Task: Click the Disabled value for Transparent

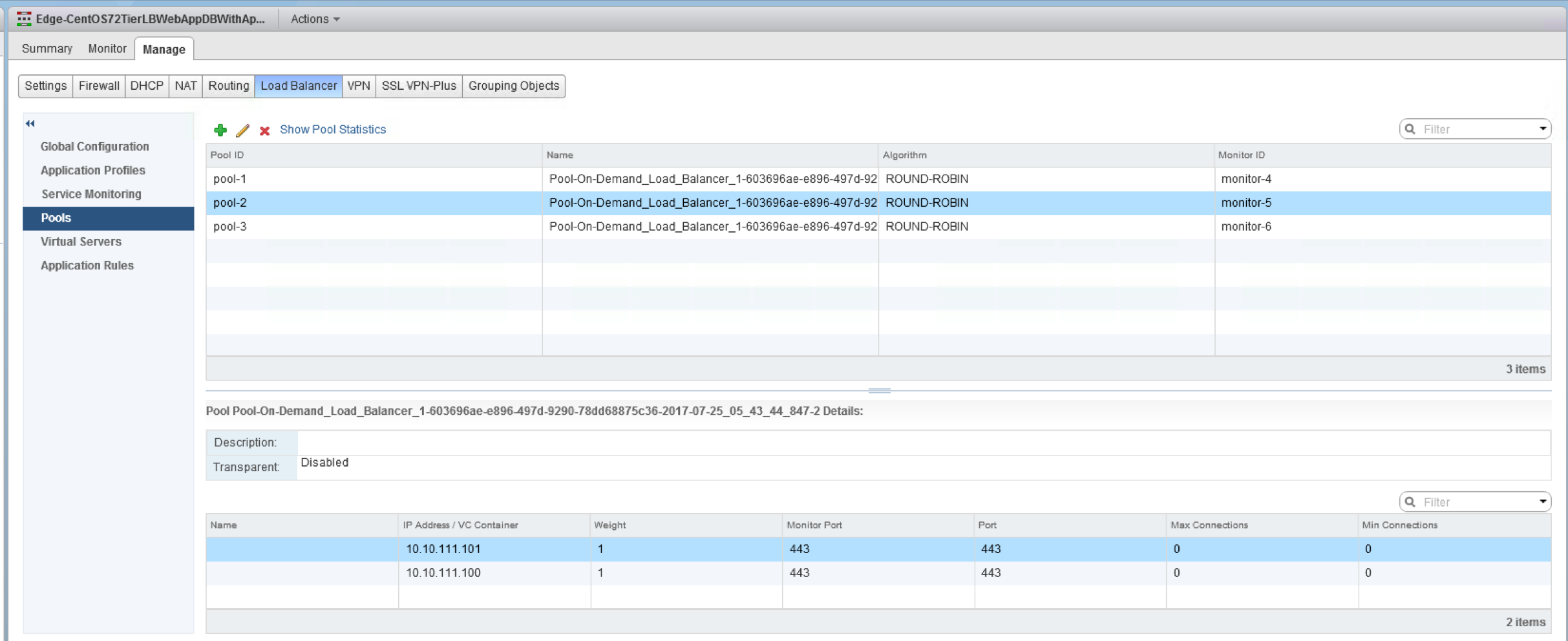Action: [324, 463]
